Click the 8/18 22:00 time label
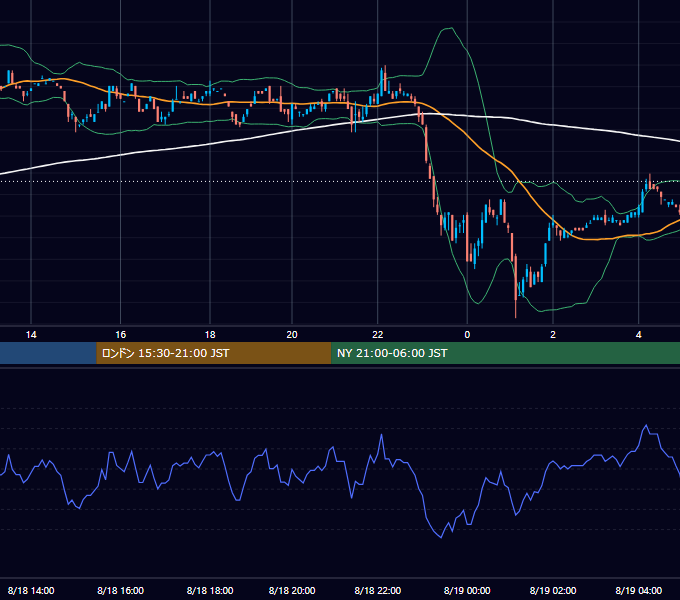 (378, 590)
